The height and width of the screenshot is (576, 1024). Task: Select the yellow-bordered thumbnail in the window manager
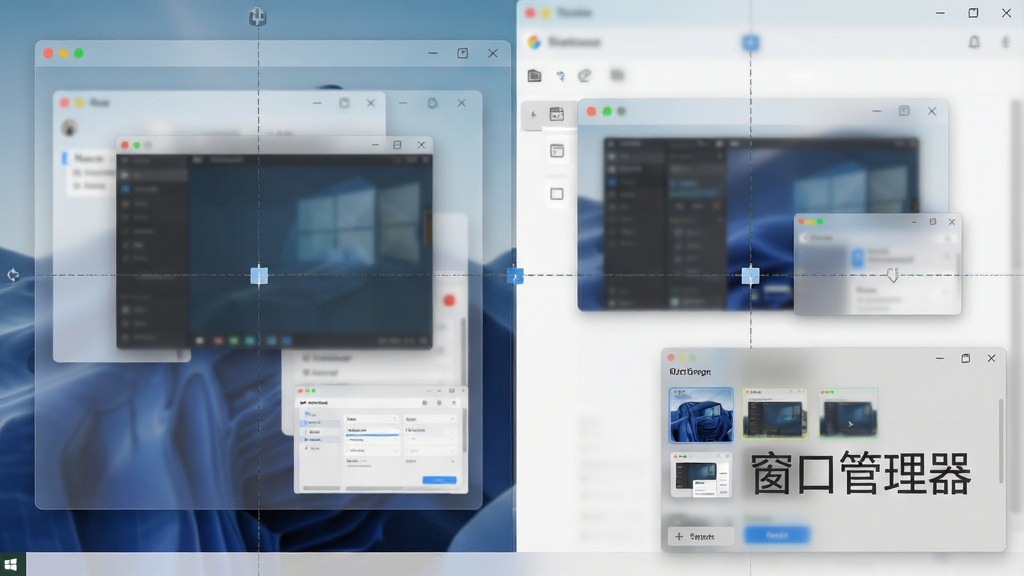(775, 413)
